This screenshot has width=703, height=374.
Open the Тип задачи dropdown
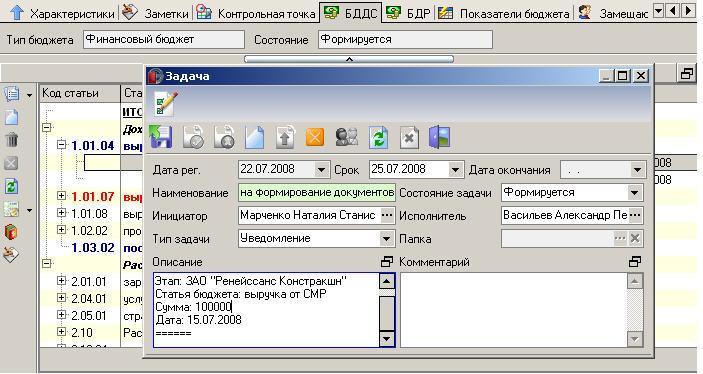386,239
